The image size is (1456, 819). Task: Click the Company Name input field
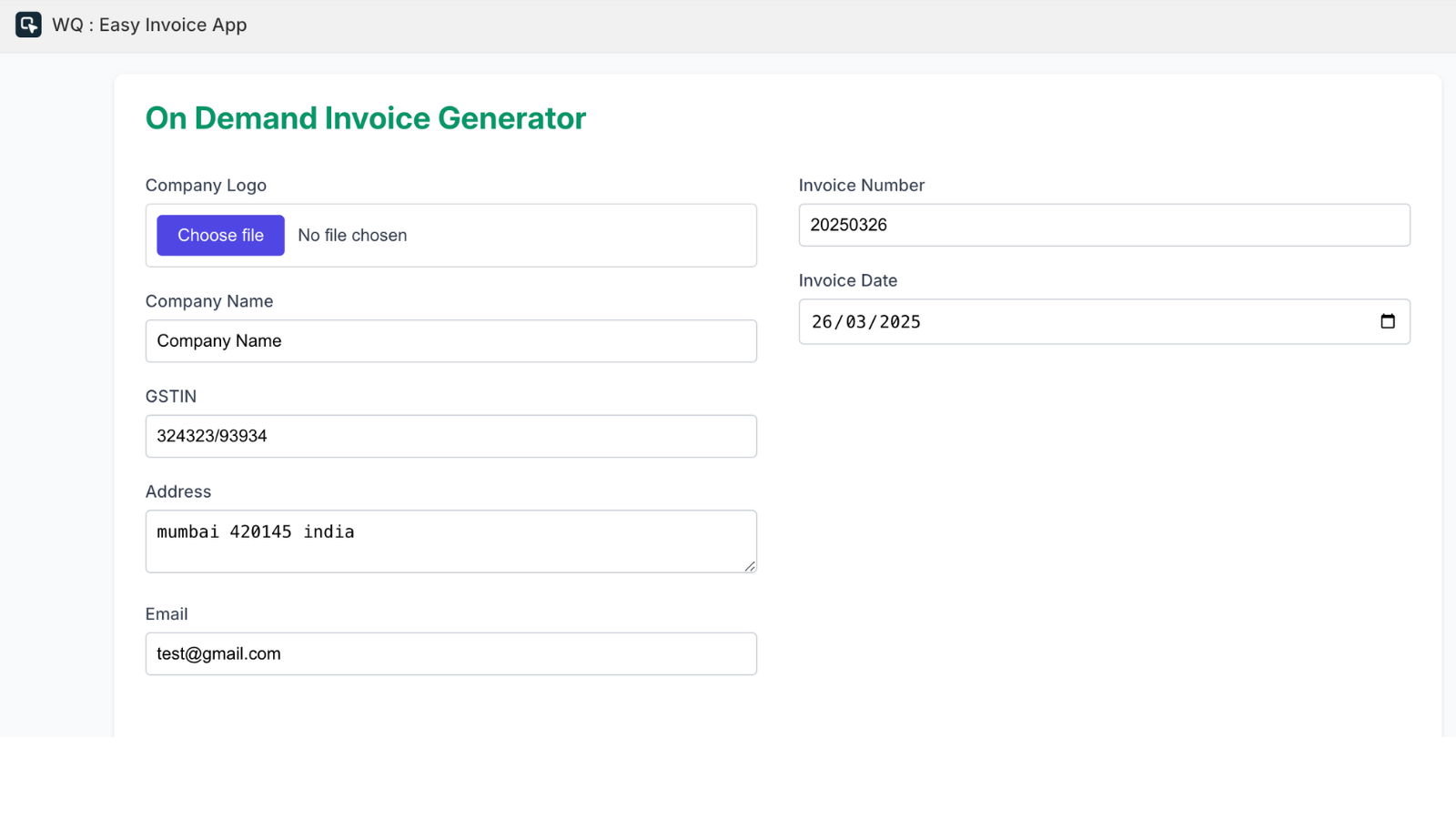[x=451, y=341]
